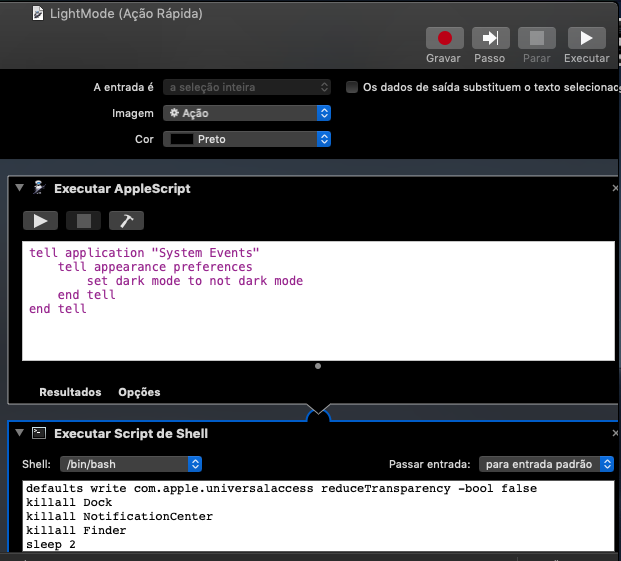Open the Imagem dropdown showing Ação

click(247, 113)
